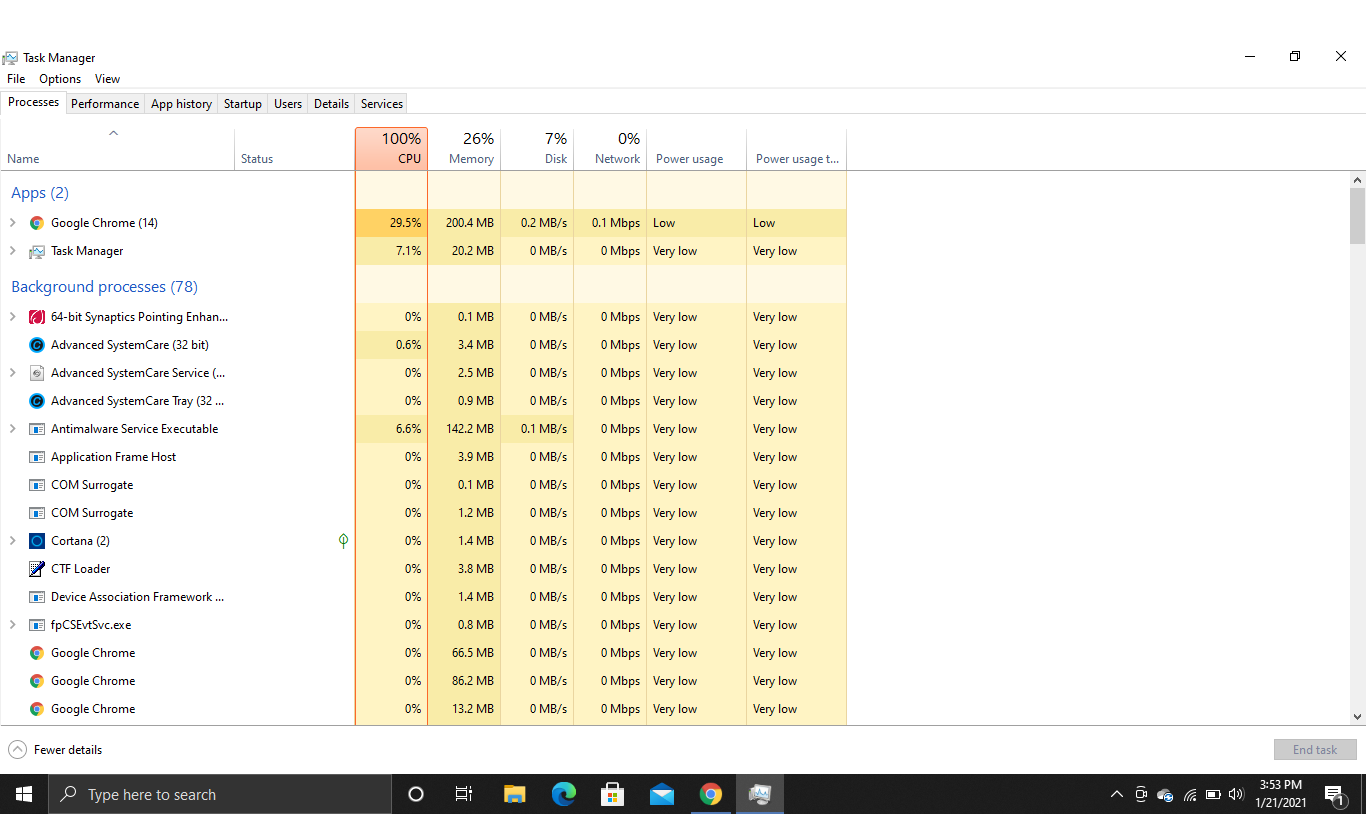The width and height of the screenshot is (1366, 814).
Task: Click the Background processes (78) heading
Action: 104,287
